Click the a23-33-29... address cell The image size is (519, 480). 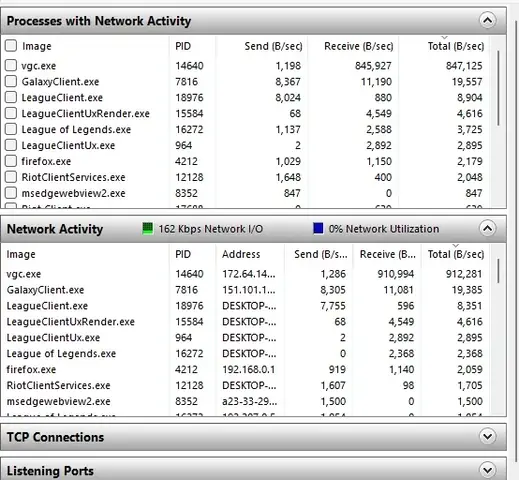(x=249, y=402)
